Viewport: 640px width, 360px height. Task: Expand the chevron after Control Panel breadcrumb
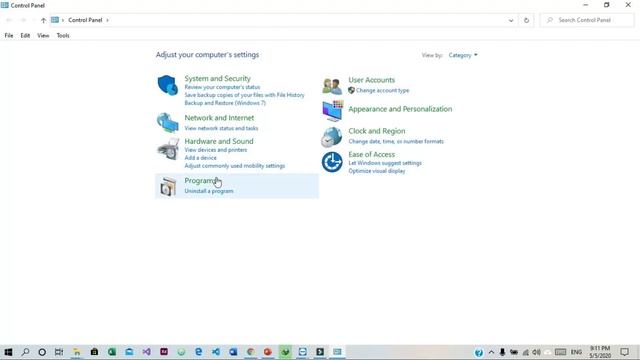[x=107, y=20]
